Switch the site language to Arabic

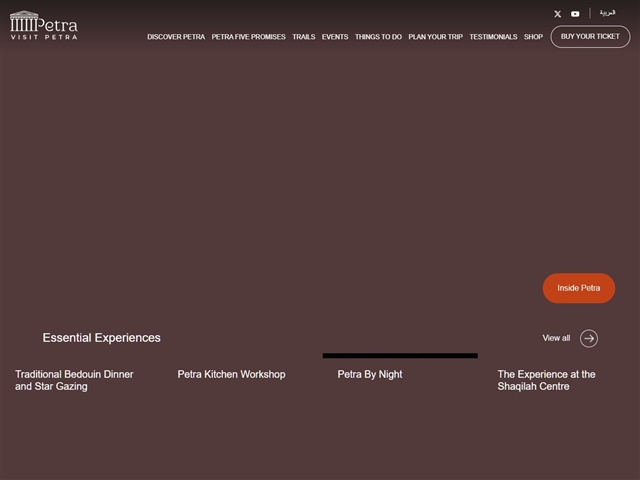(608, 13)
